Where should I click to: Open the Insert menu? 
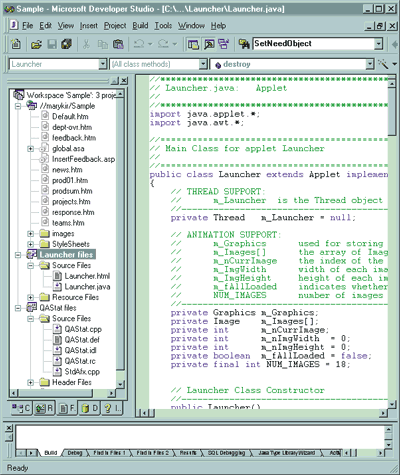(x=89, y=26)
